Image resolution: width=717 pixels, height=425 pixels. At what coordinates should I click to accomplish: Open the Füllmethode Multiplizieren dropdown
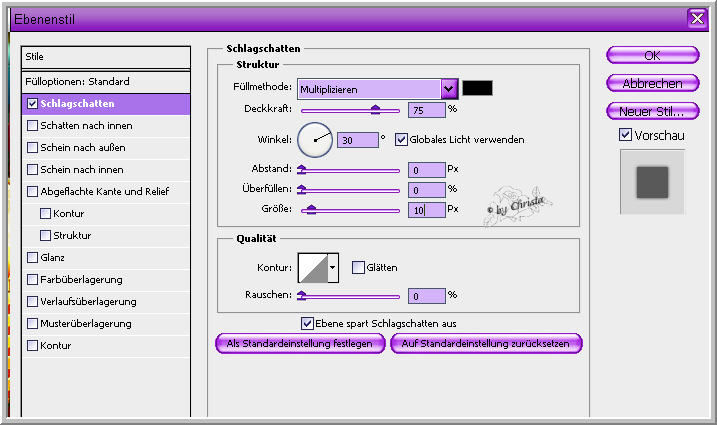tap(377, 89)
